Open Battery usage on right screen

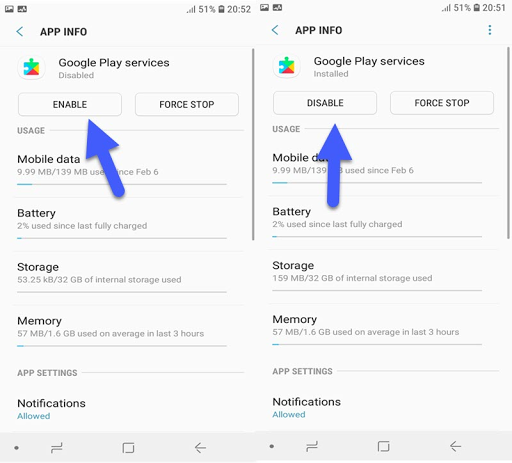pos(383,222)
